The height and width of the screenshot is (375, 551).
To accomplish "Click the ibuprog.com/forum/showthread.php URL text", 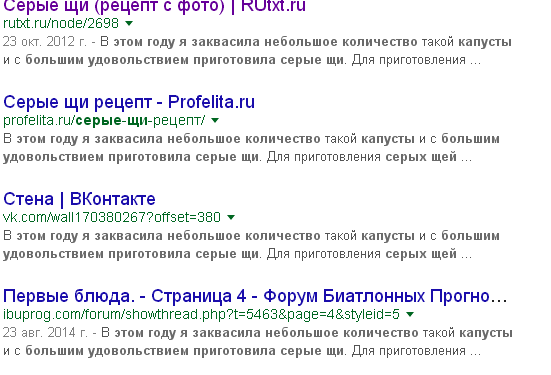I will [201, 314].
